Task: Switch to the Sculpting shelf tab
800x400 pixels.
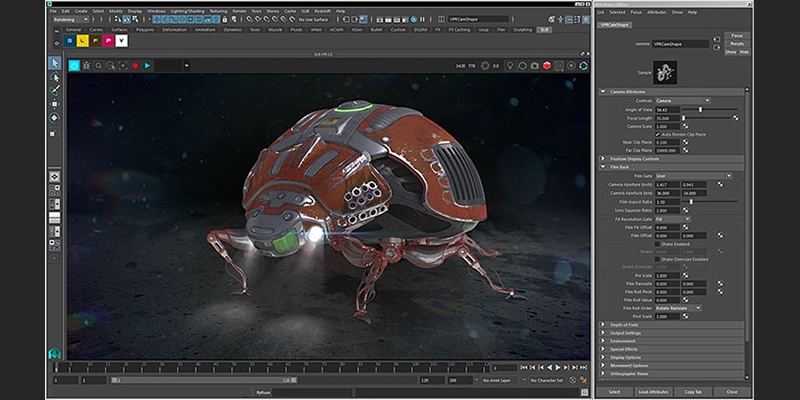Action: coord(522,30)
